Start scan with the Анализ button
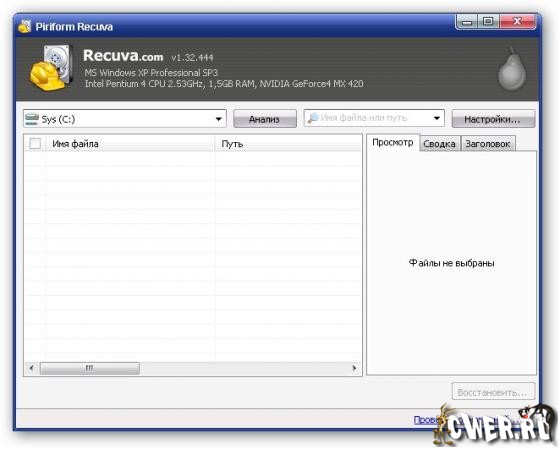The height and width of the screenshot is (449, 560). (264, 119)
